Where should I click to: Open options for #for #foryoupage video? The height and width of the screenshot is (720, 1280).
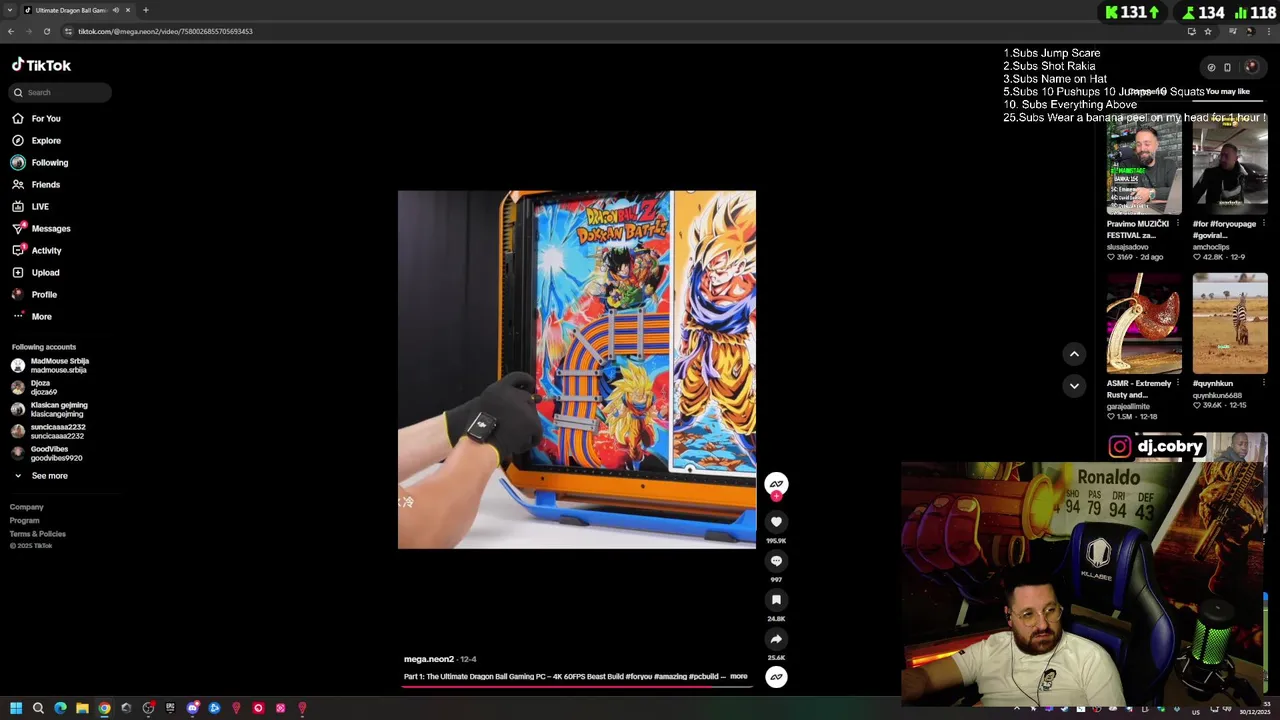point(1264,224)
